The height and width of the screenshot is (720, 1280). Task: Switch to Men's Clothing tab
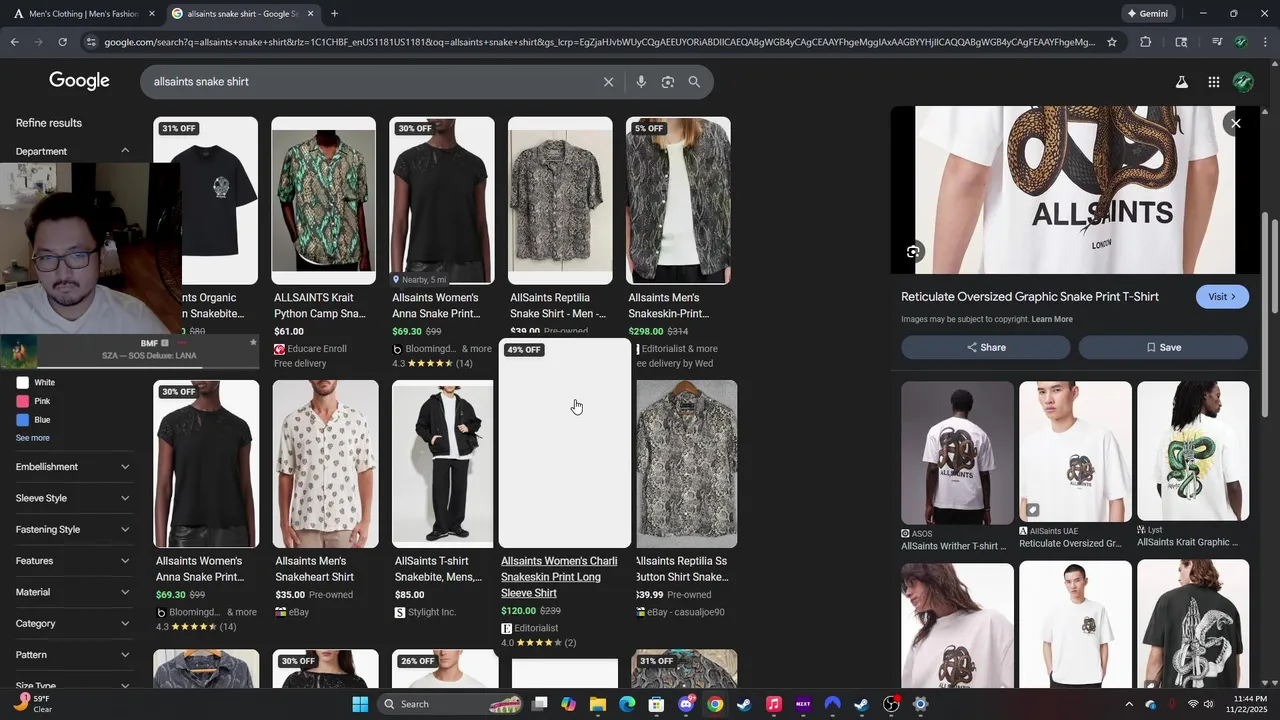click(84, 14)
